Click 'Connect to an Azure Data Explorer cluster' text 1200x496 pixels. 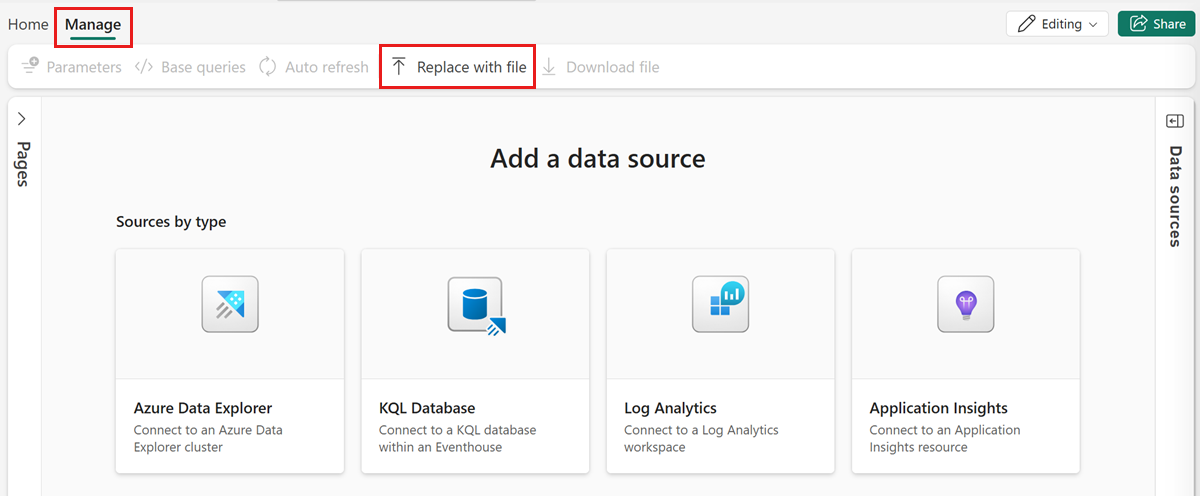click(208, 438)
